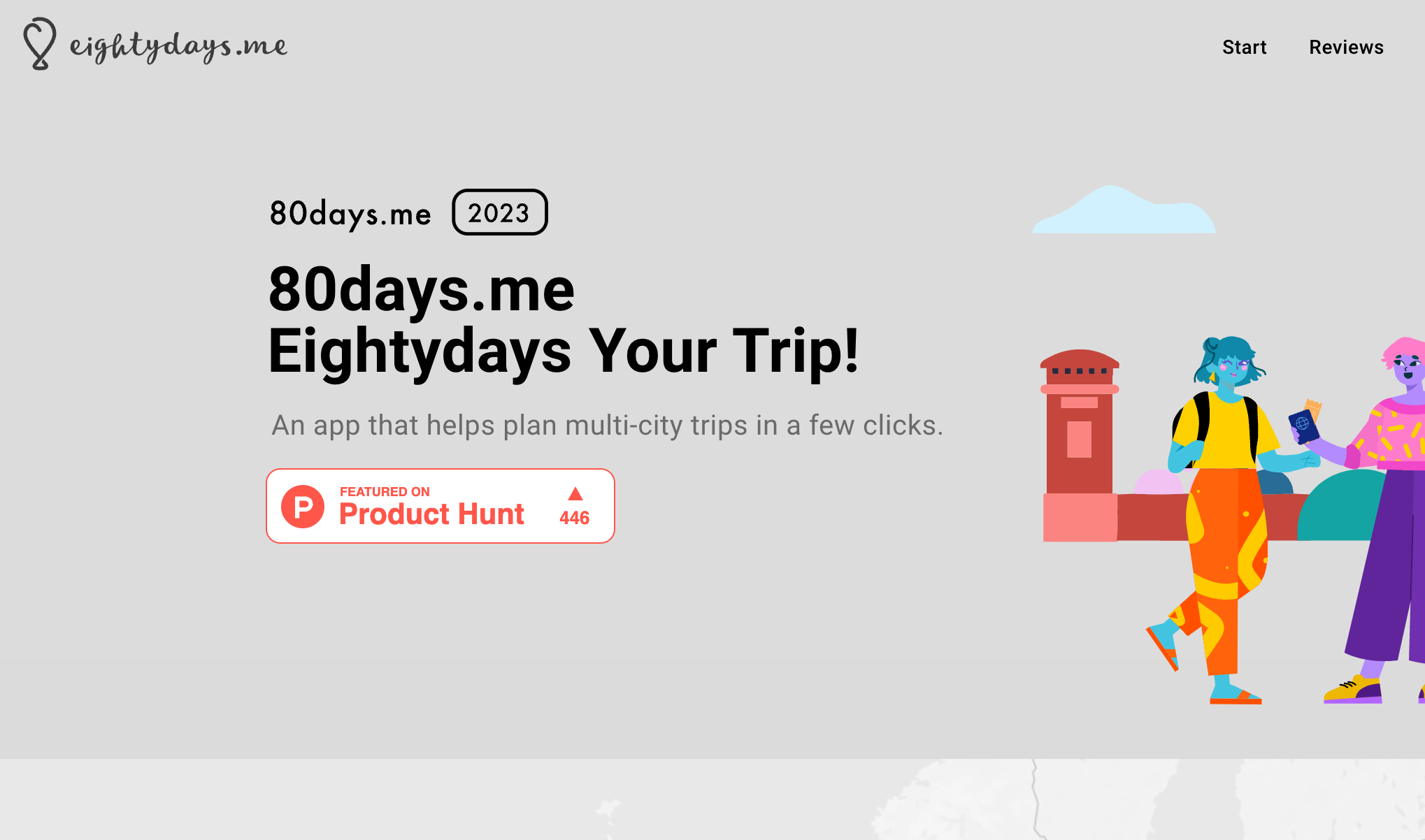Open the Reviews navigation item
This screenshot has height=840, width=1425.
point(1346,47)
